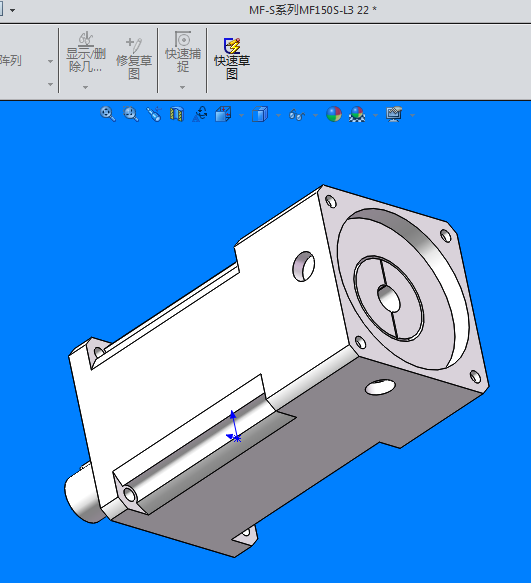Click the Dynamic Annotation Views icon
The image size is (531, 583).
click(x=200, y=114)
